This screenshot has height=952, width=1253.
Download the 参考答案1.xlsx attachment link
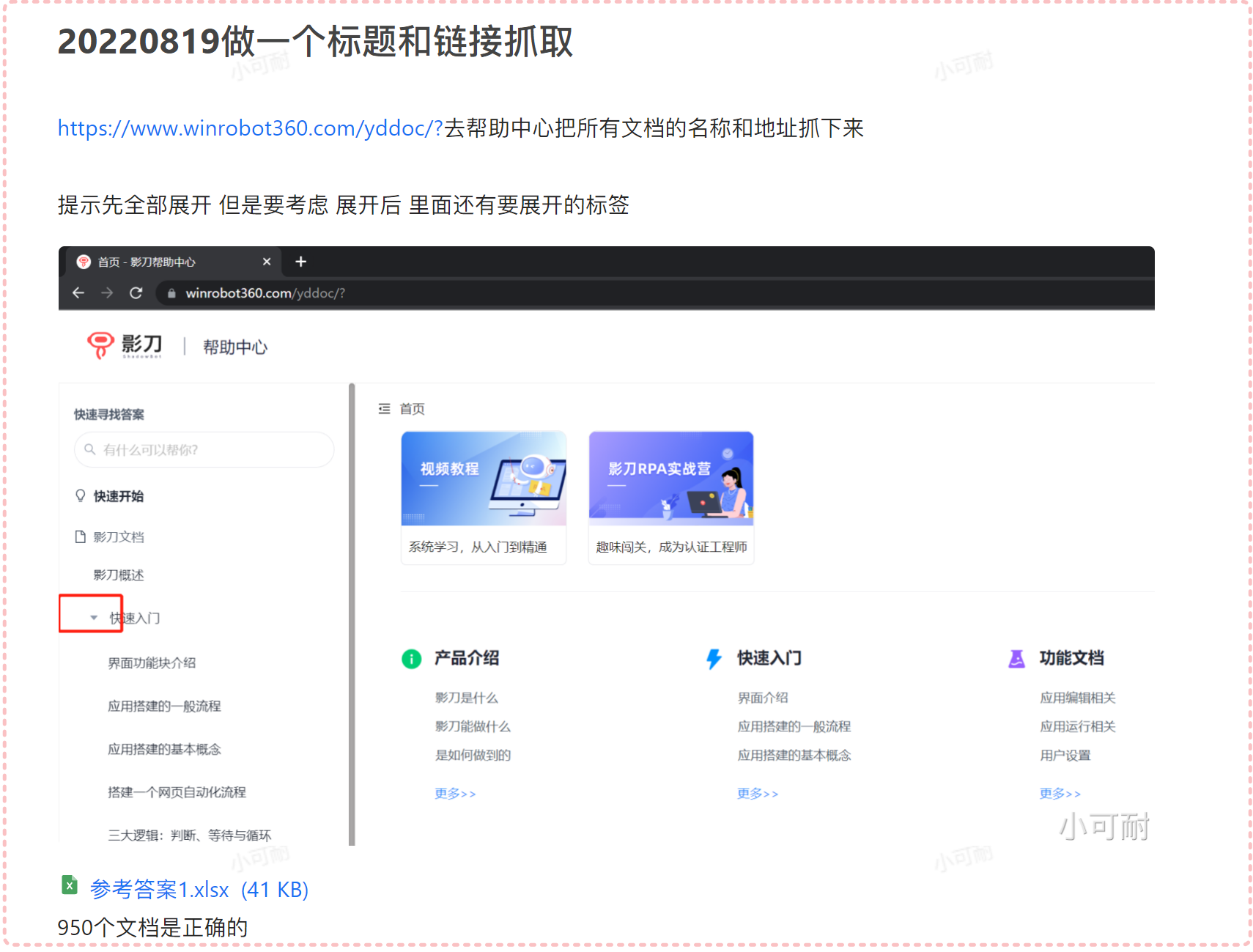pyautogui.click(x=199, y=889)
